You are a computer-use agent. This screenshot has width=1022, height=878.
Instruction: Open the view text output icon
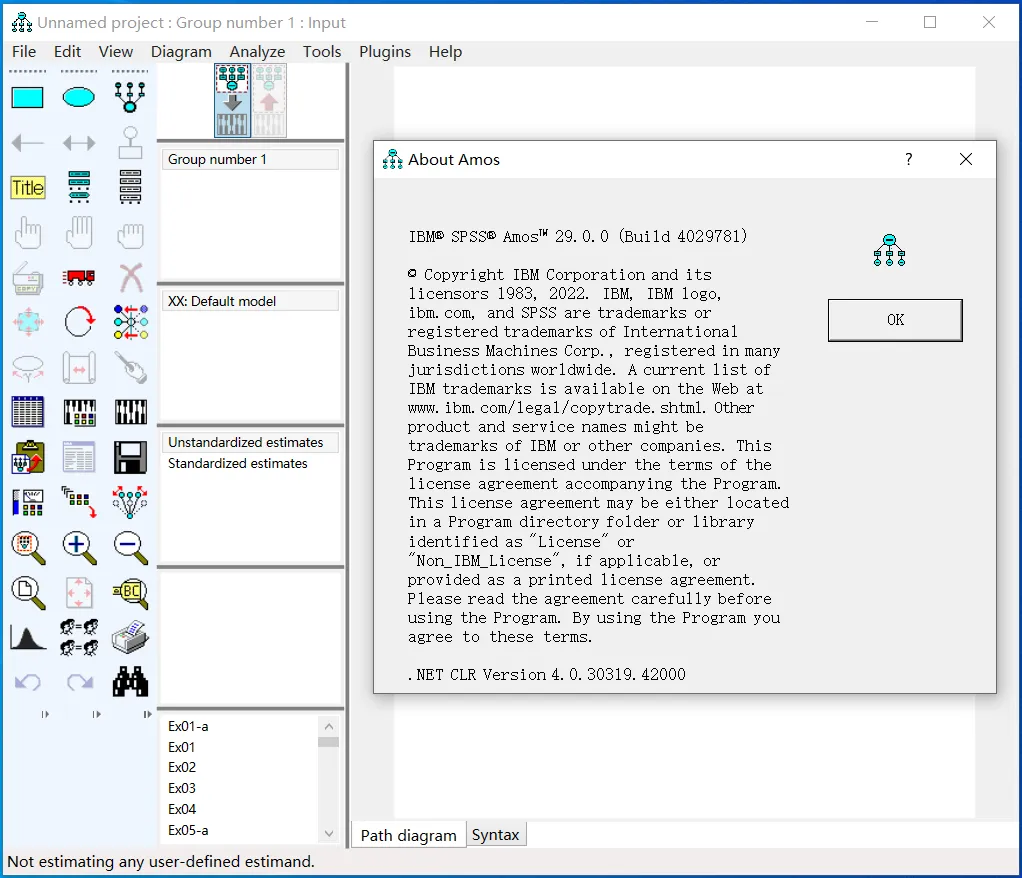coord(79,456)
